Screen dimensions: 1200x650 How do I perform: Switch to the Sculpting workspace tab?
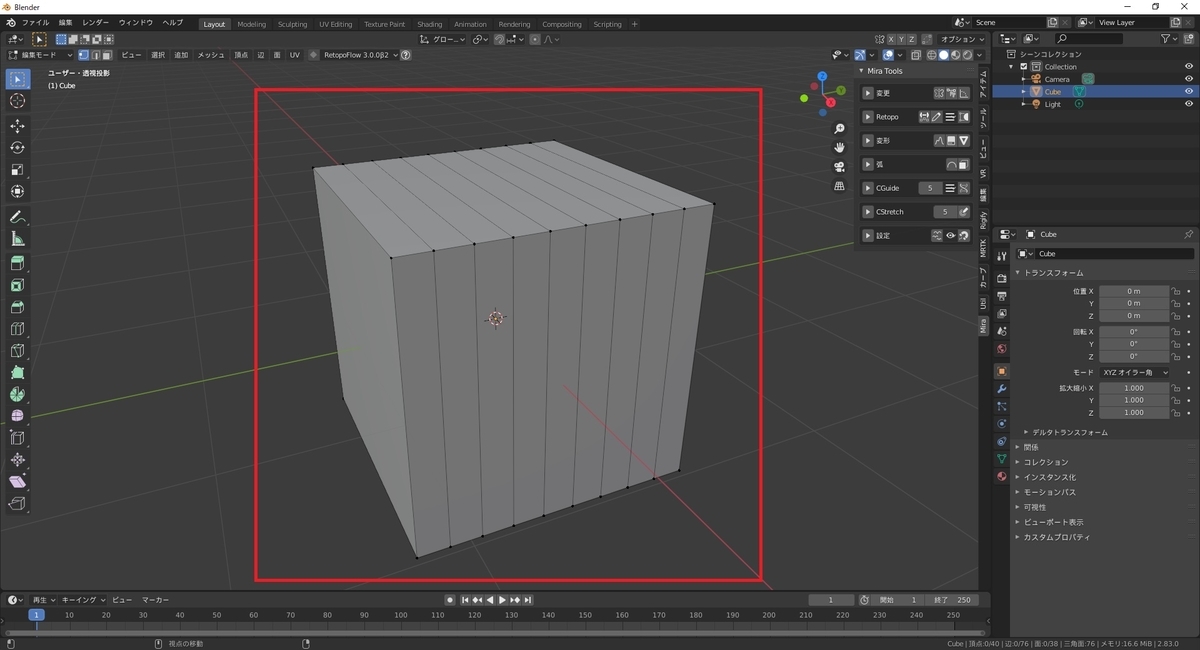(292, 24)
